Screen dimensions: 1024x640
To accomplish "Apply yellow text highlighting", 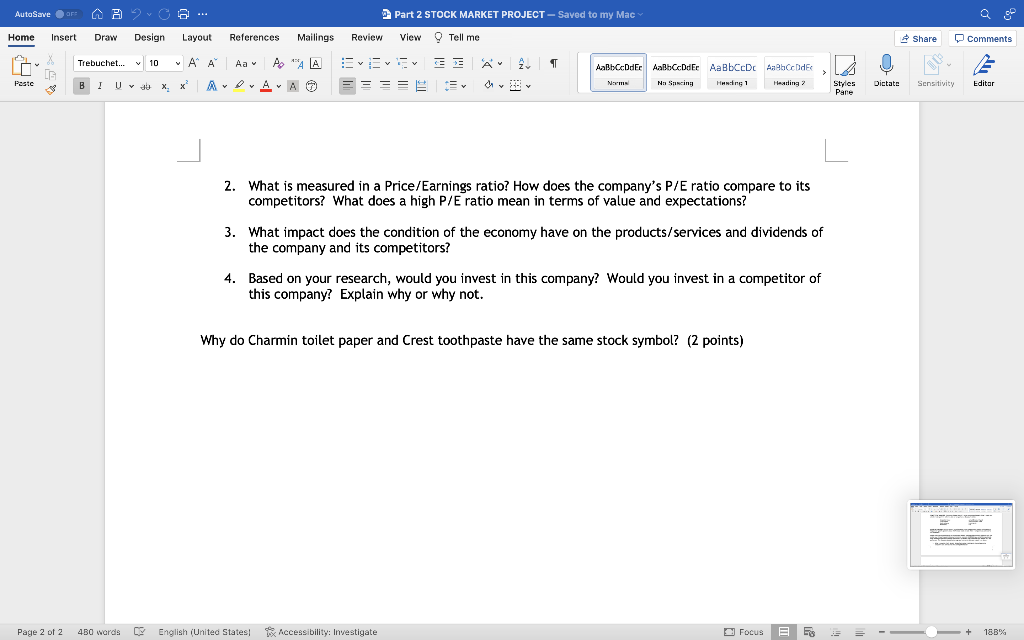I will 239,85.
